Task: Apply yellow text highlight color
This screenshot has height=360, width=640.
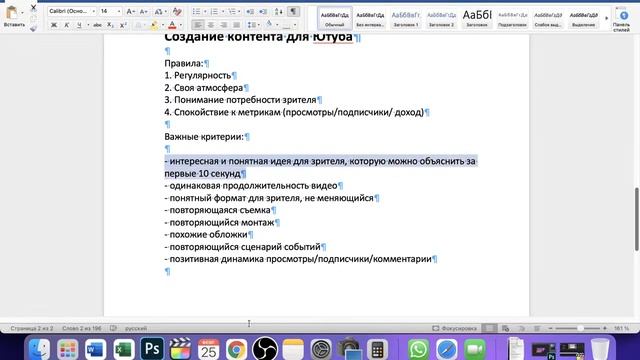Action: click(154, 25)
